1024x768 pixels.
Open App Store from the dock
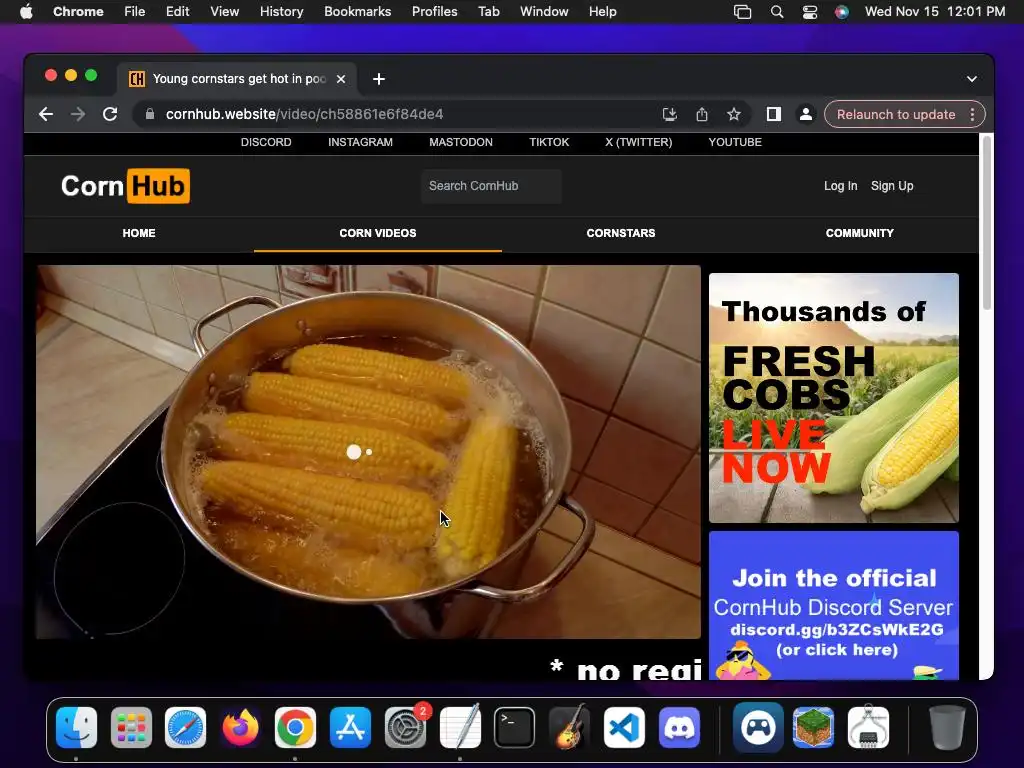[350, 728]
